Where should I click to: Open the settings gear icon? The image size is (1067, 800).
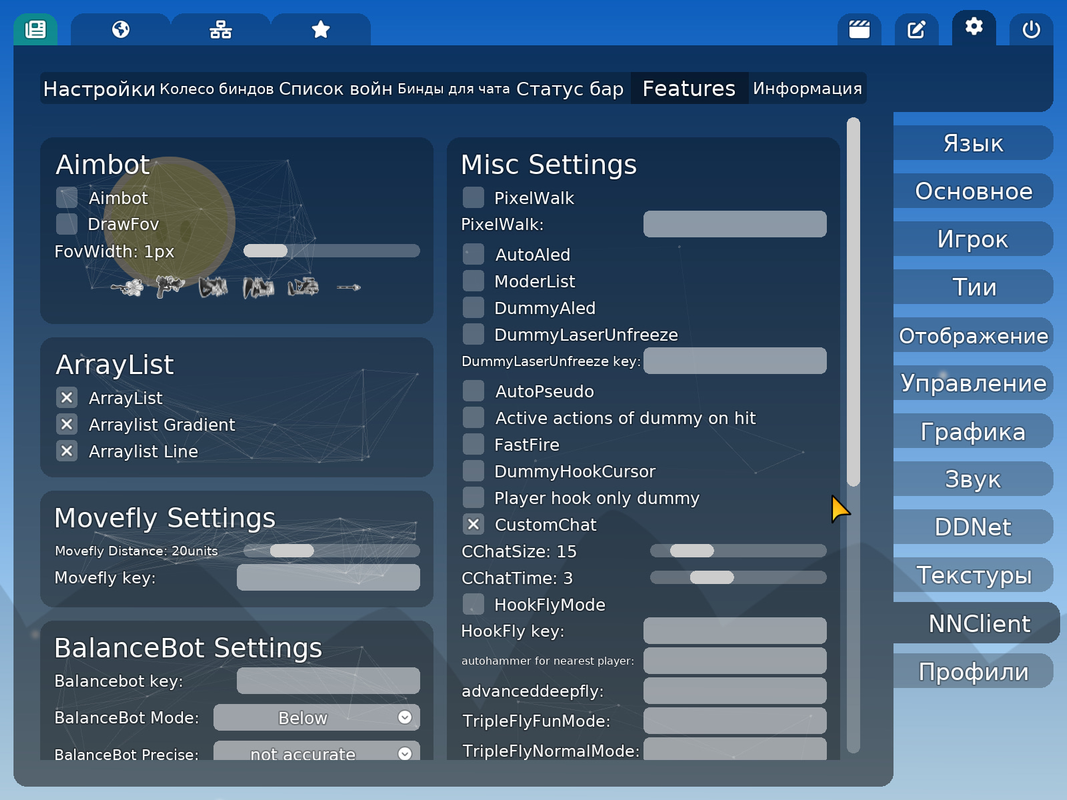pyautogui.click(x=974, y=28)
